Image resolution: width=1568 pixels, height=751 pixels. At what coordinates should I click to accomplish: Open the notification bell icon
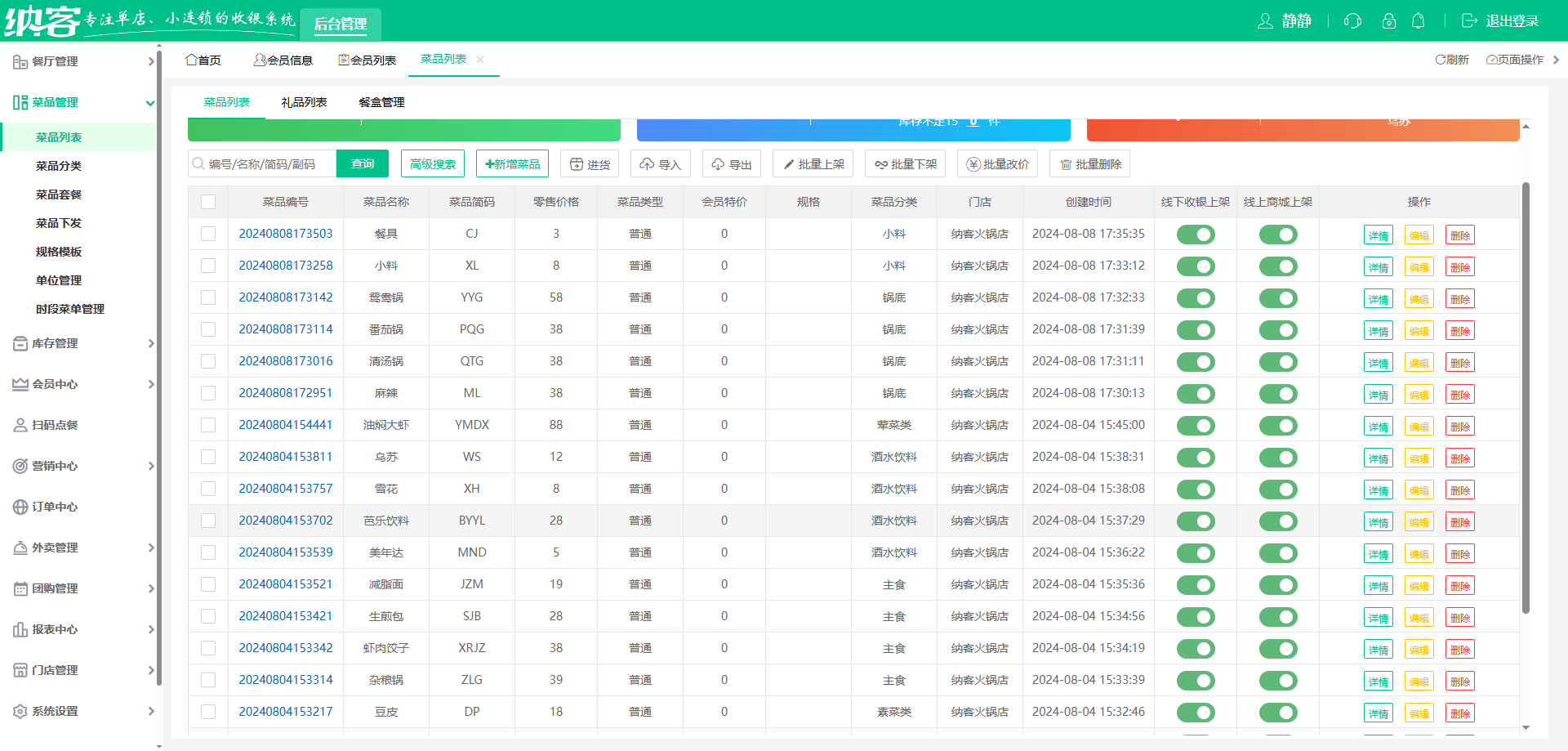[1419, 21]
